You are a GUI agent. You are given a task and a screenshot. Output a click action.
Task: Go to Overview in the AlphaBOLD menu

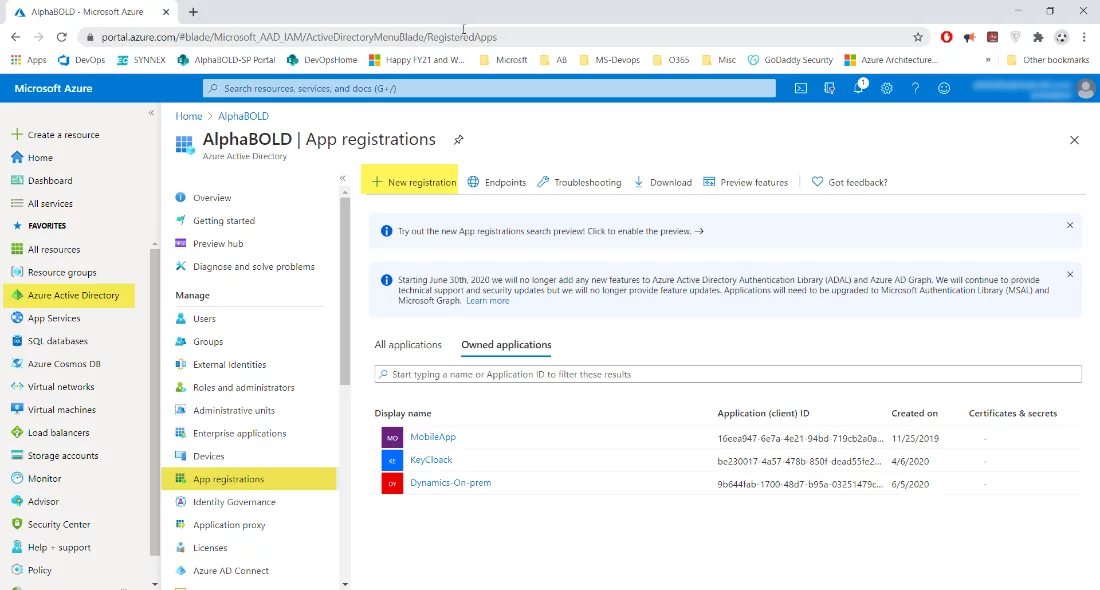(212, 198)
